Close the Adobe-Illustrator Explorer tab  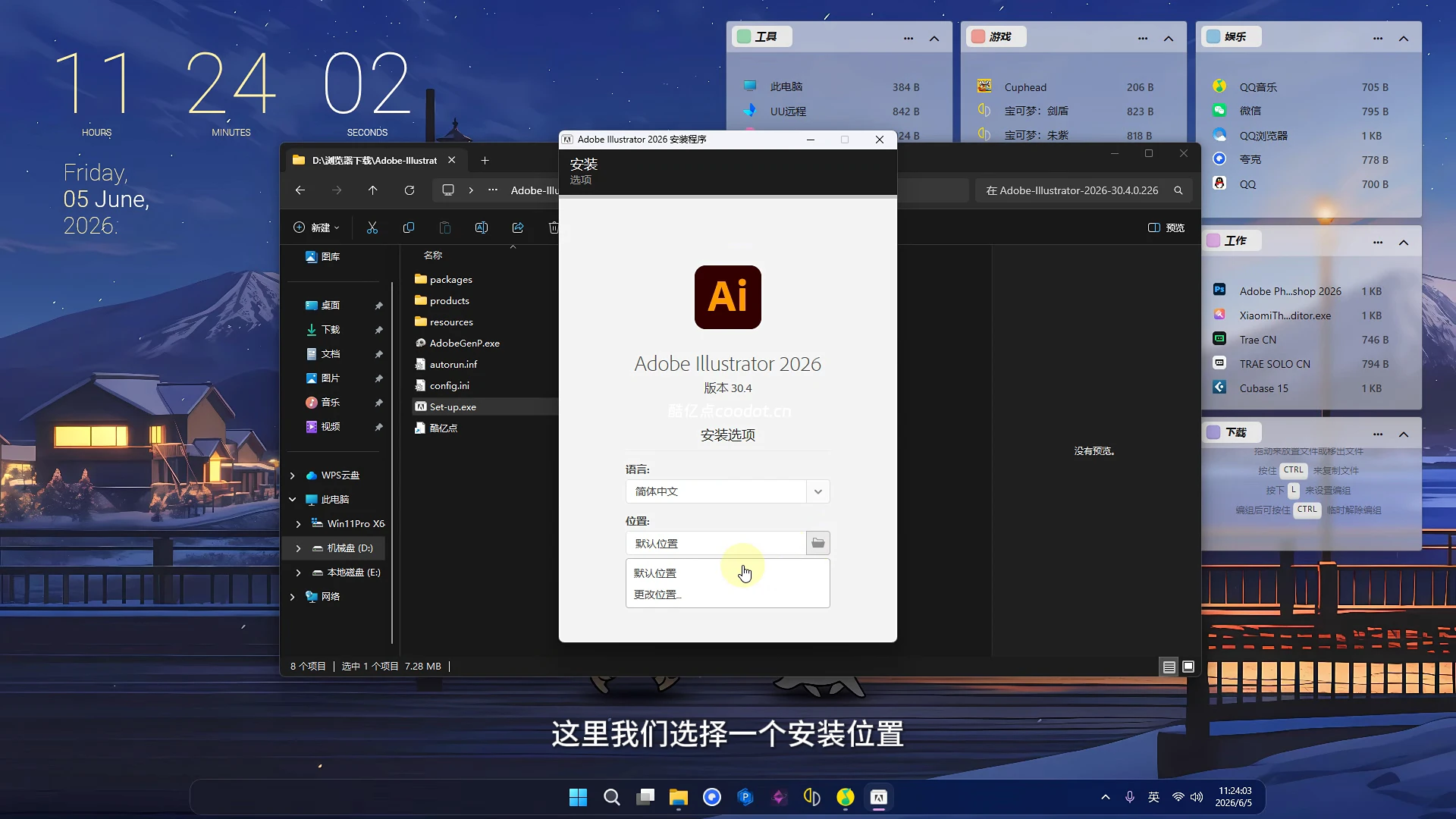click(x=452, y=160)
